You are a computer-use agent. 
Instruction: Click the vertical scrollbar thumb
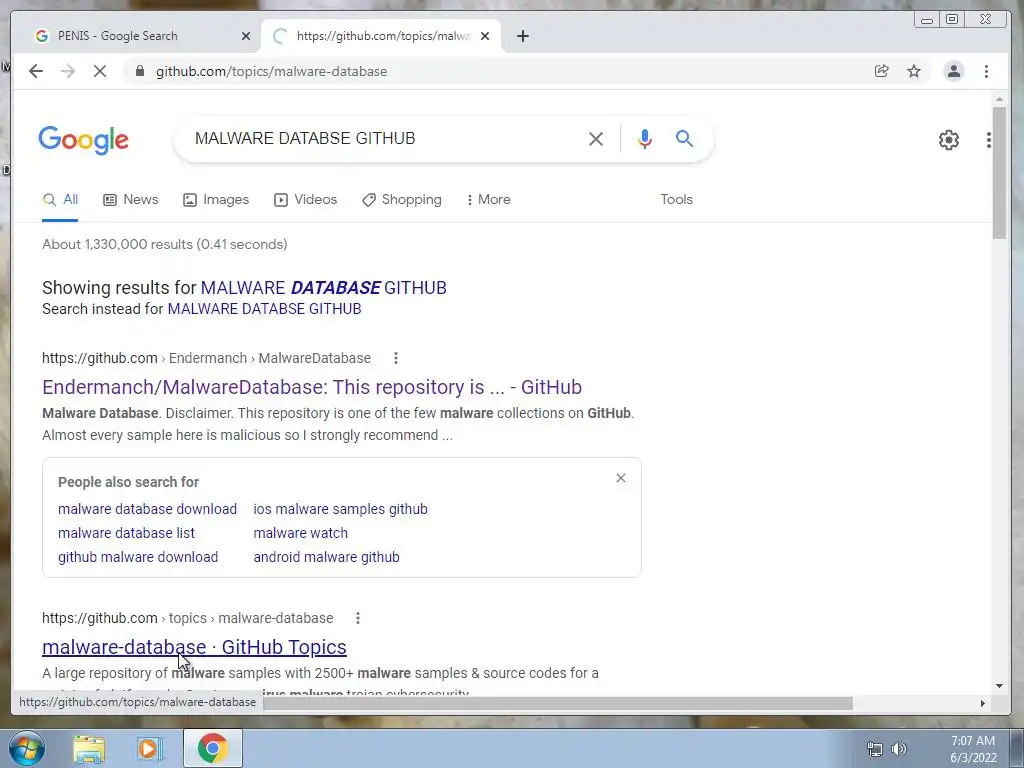[999, 173]
